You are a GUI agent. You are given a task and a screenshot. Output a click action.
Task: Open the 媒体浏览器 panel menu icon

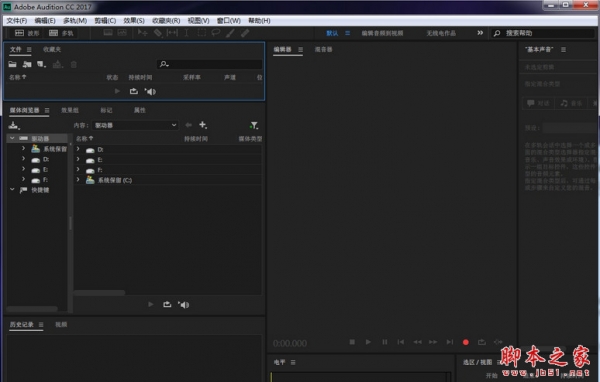(47, 110)
